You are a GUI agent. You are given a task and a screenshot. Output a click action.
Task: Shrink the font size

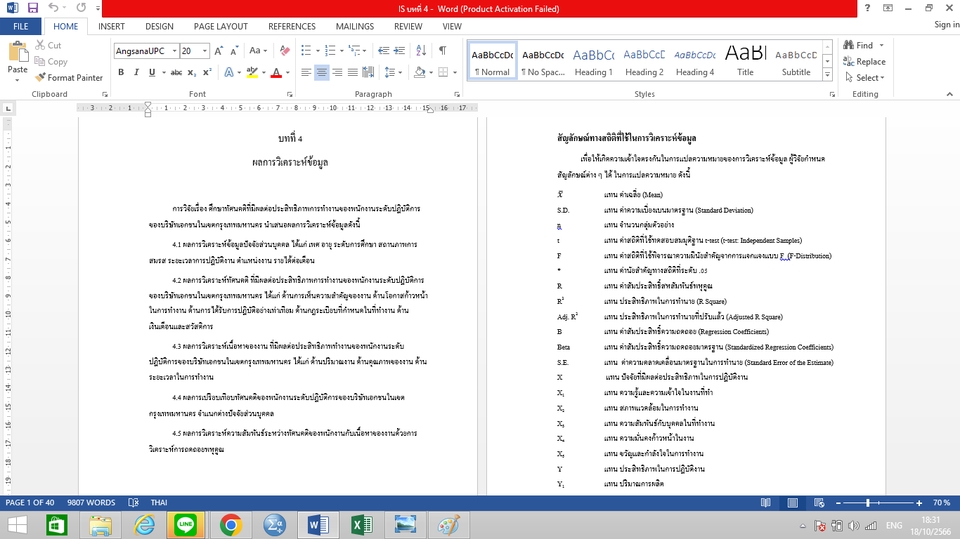(x=235, y=51)
